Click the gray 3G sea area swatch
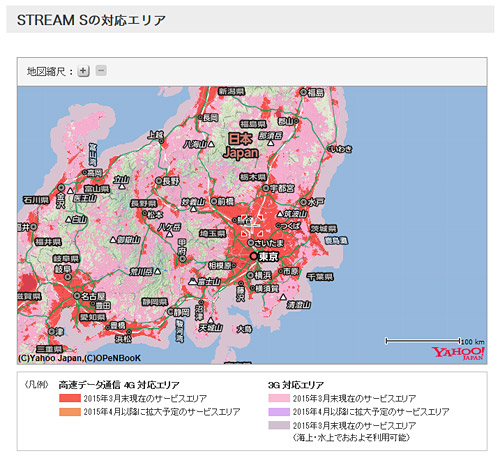Screen dimensions: 500x458 click(279, 425)
